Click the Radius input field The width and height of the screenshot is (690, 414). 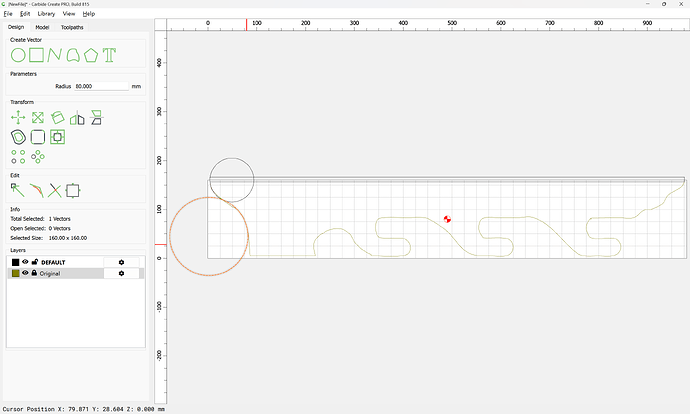[x=100, y=86]
